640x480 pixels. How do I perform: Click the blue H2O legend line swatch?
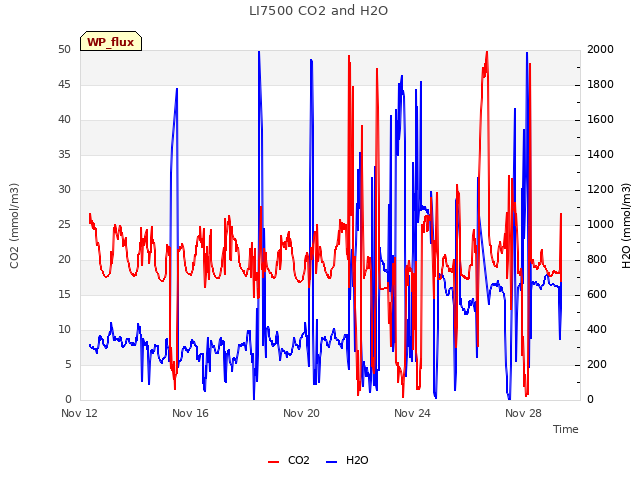pyautogui.click(x=332, y=462)
